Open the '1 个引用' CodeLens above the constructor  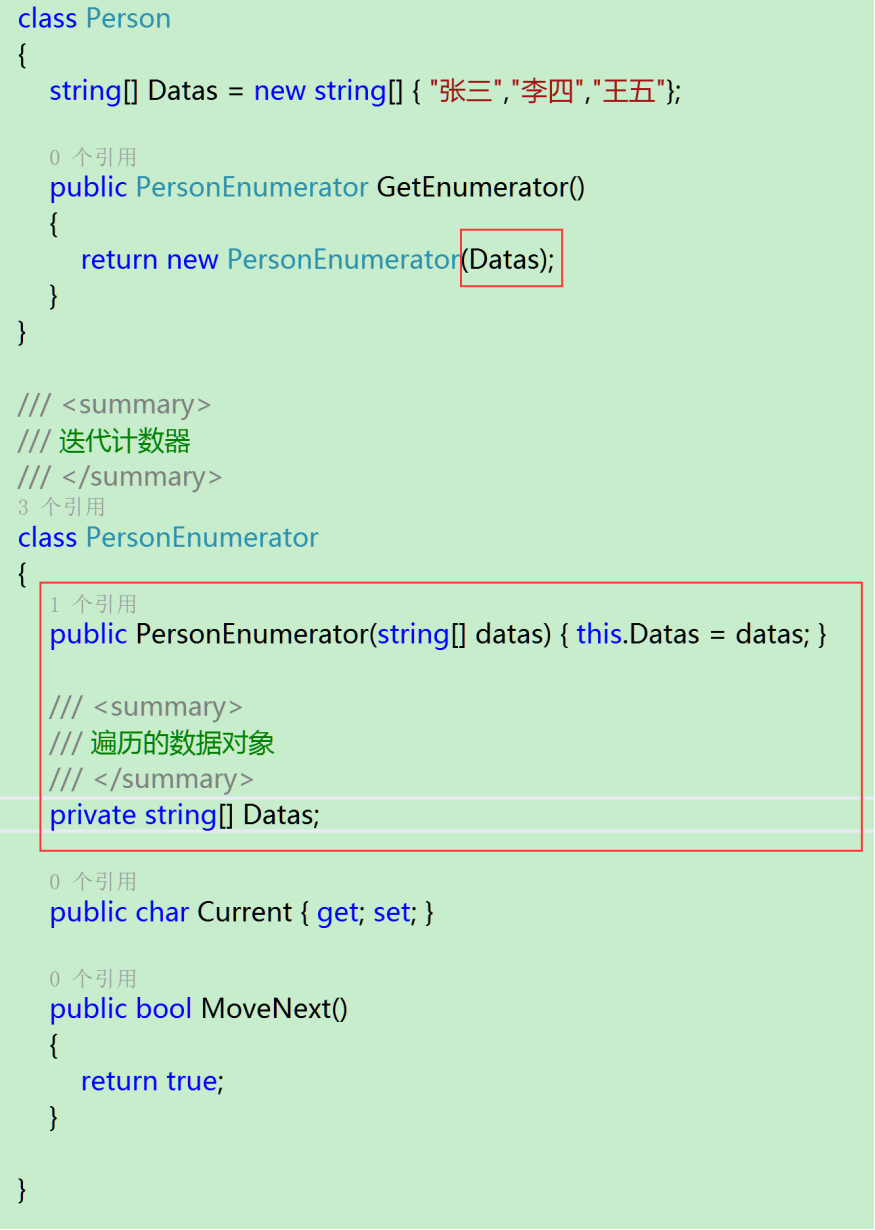pos(93,604)
